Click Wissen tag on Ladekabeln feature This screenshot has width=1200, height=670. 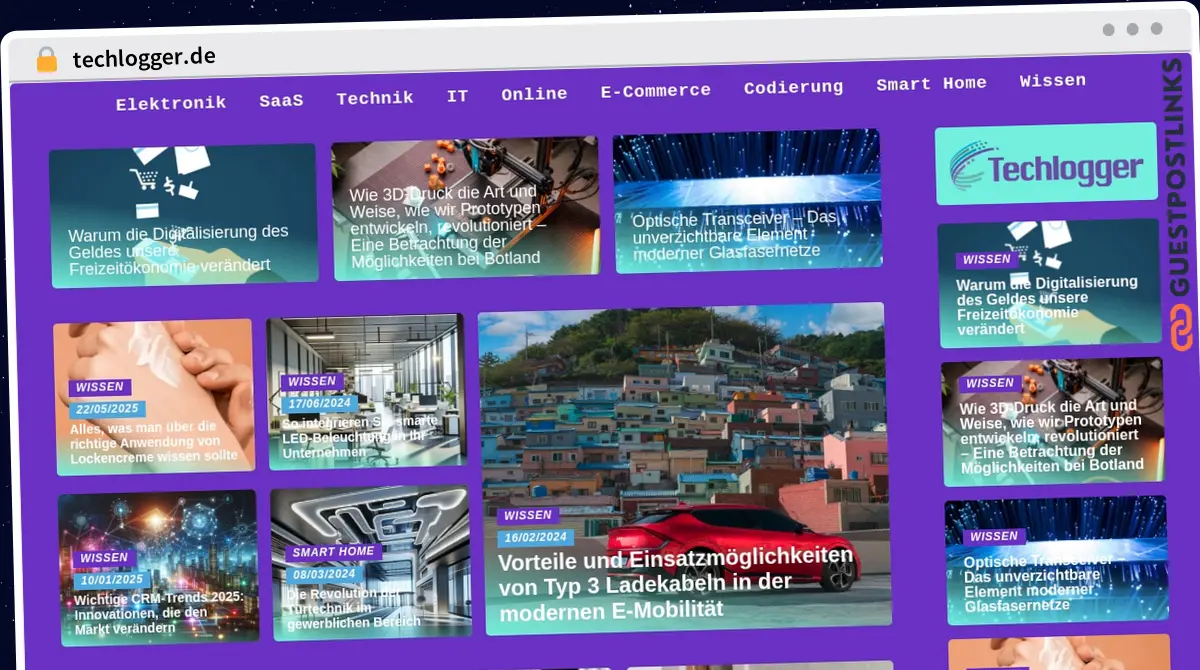click(528, 516)
